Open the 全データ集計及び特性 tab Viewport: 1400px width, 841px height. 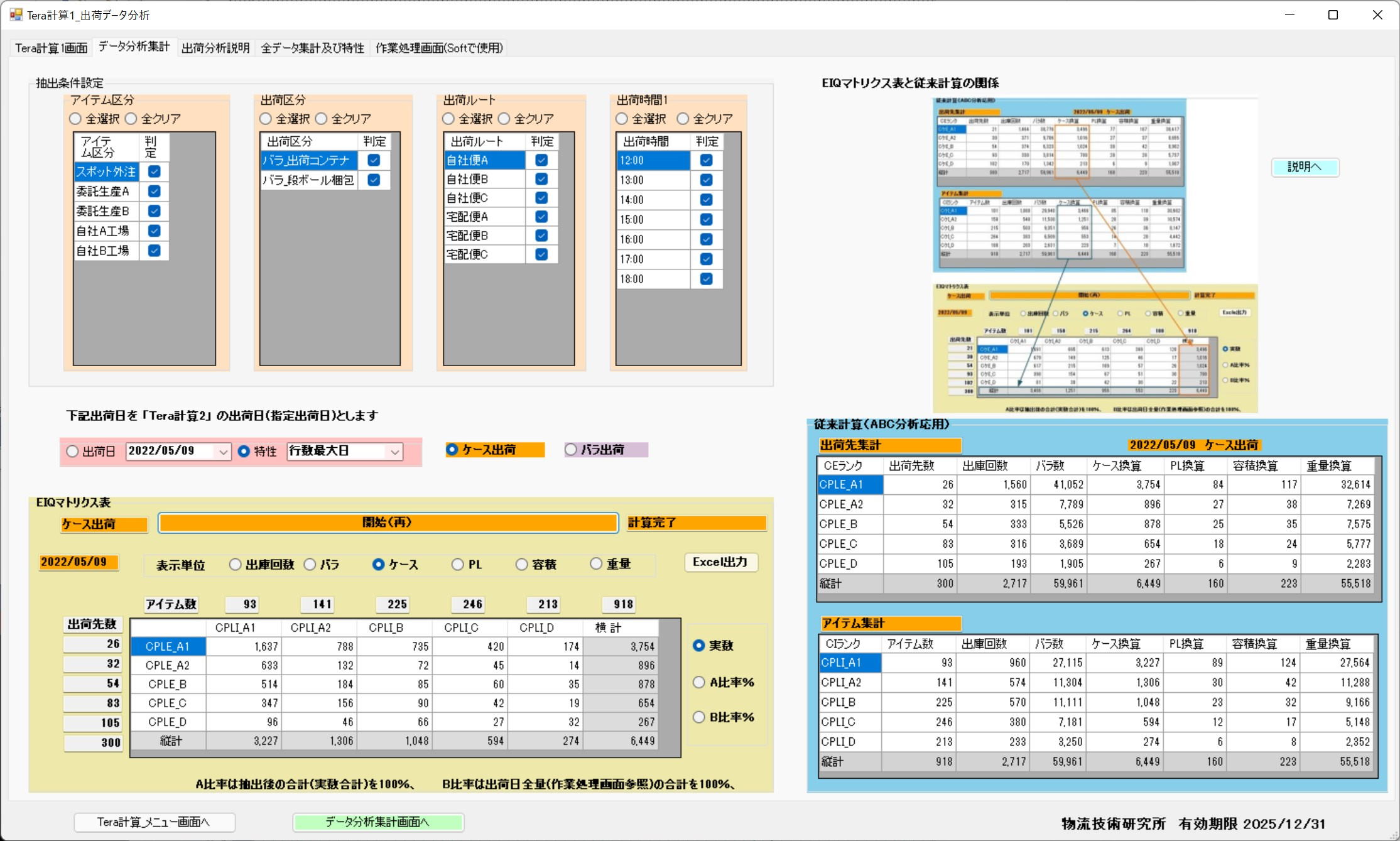click(x=312, y=48)
